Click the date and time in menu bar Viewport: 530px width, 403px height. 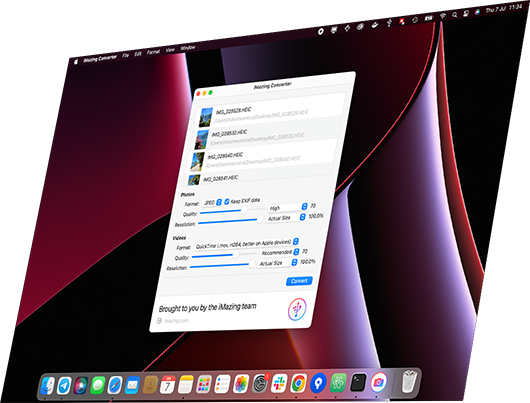[x=504, y=8]
